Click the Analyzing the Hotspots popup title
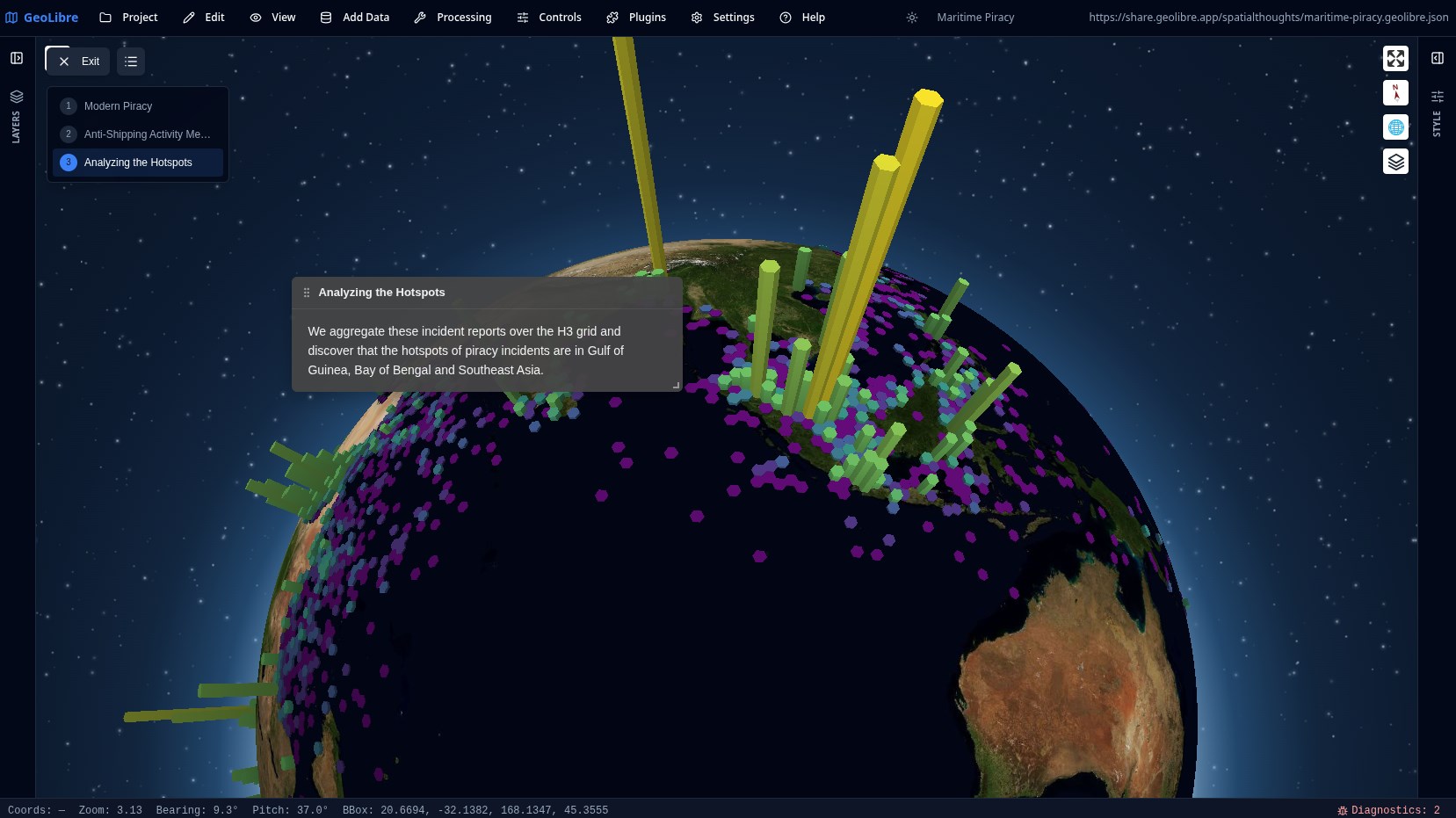 [x=381, y=293]
